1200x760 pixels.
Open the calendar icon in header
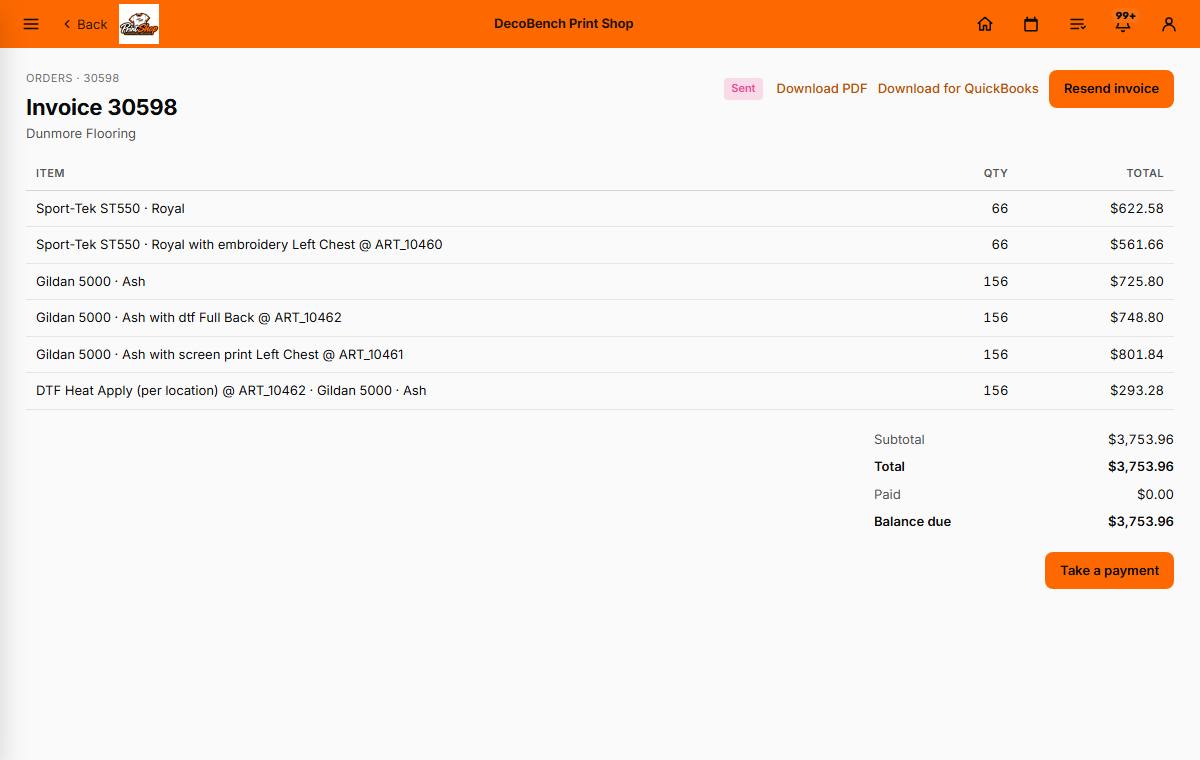pyautogui.click(x=1031, y=24)
